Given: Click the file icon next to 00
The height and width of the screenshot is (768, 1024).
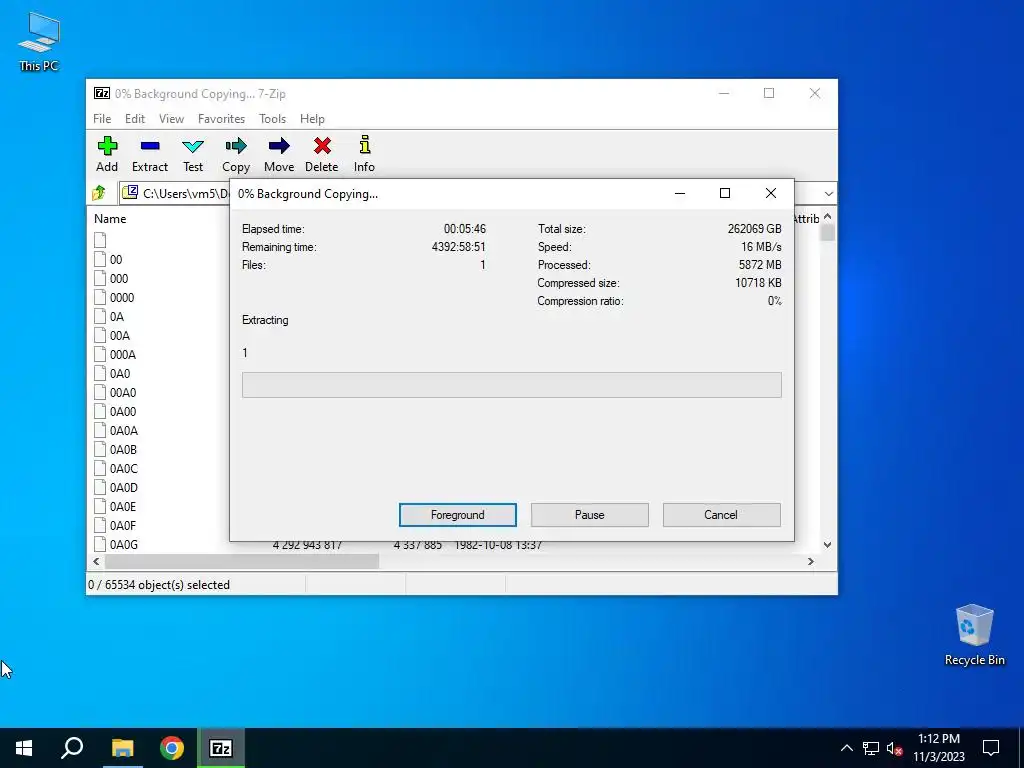Looking at the screenshot, I should 100,259.
